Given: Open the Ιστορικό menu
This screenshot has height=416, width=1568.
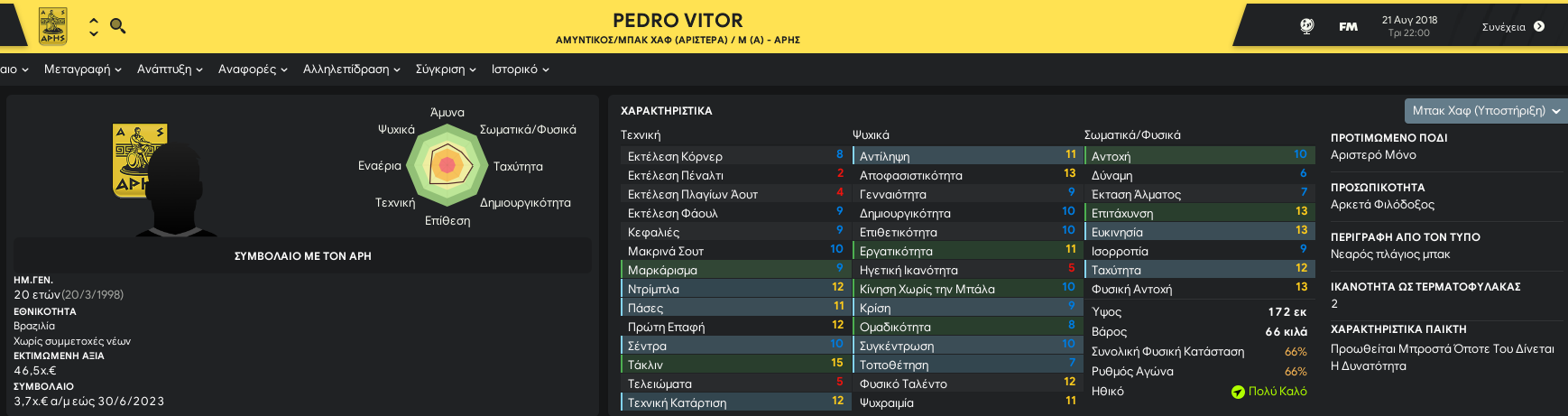Looking at the screenshot, I should pyautogui.click(x=521, y=69).
